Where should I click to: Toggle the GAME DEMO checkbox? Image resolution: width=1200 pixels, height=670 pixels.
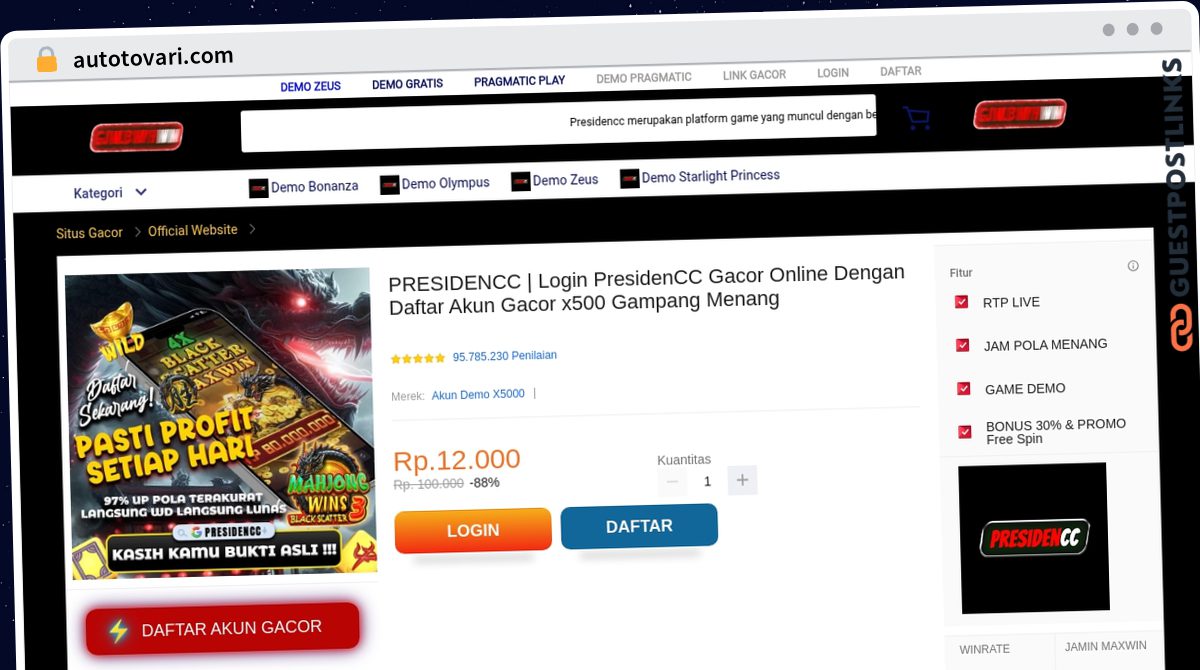click(x=964, y=389)
